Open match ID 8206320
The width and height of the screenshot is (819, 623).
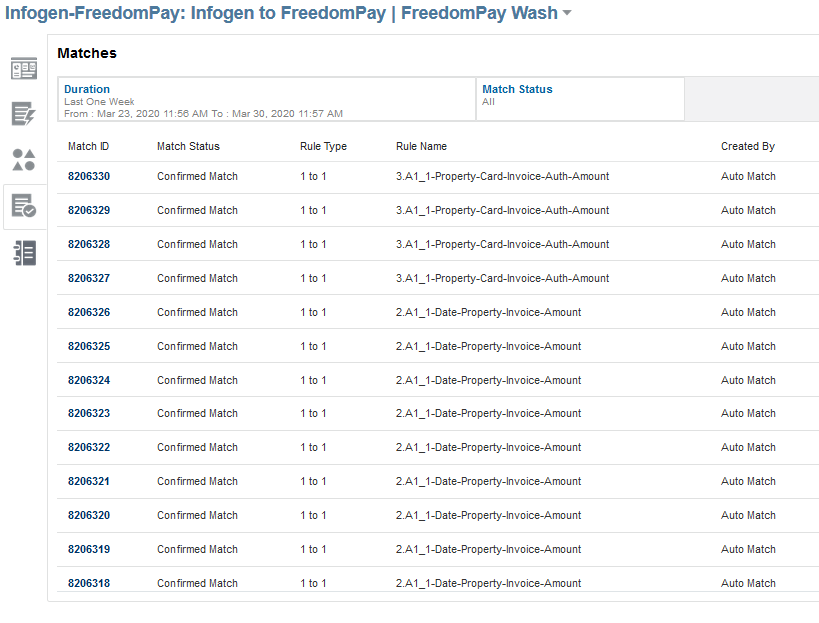click(89, 516)
